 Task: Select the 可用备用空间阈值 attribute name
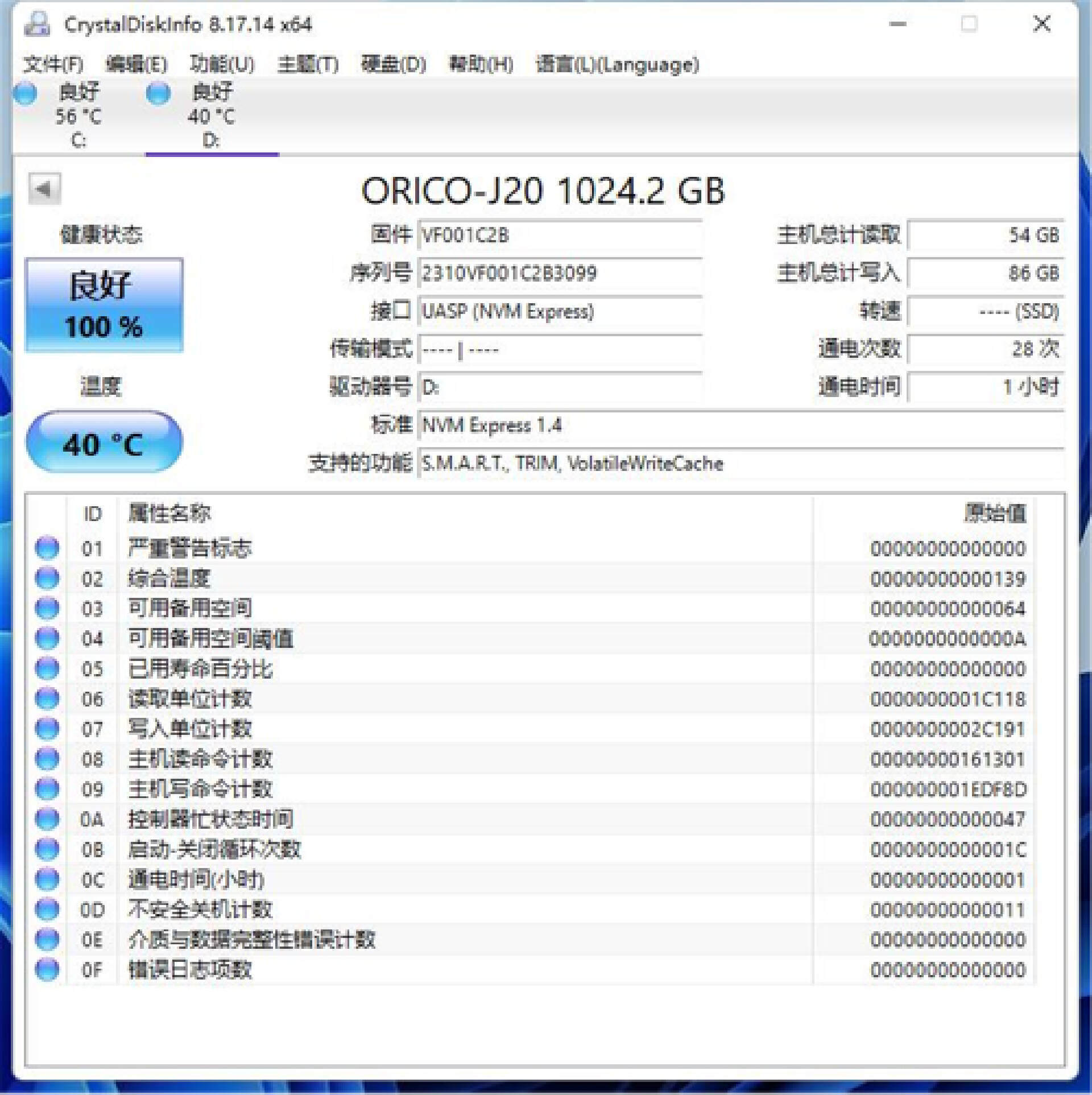pyautogui.click(x=210, y=638)
